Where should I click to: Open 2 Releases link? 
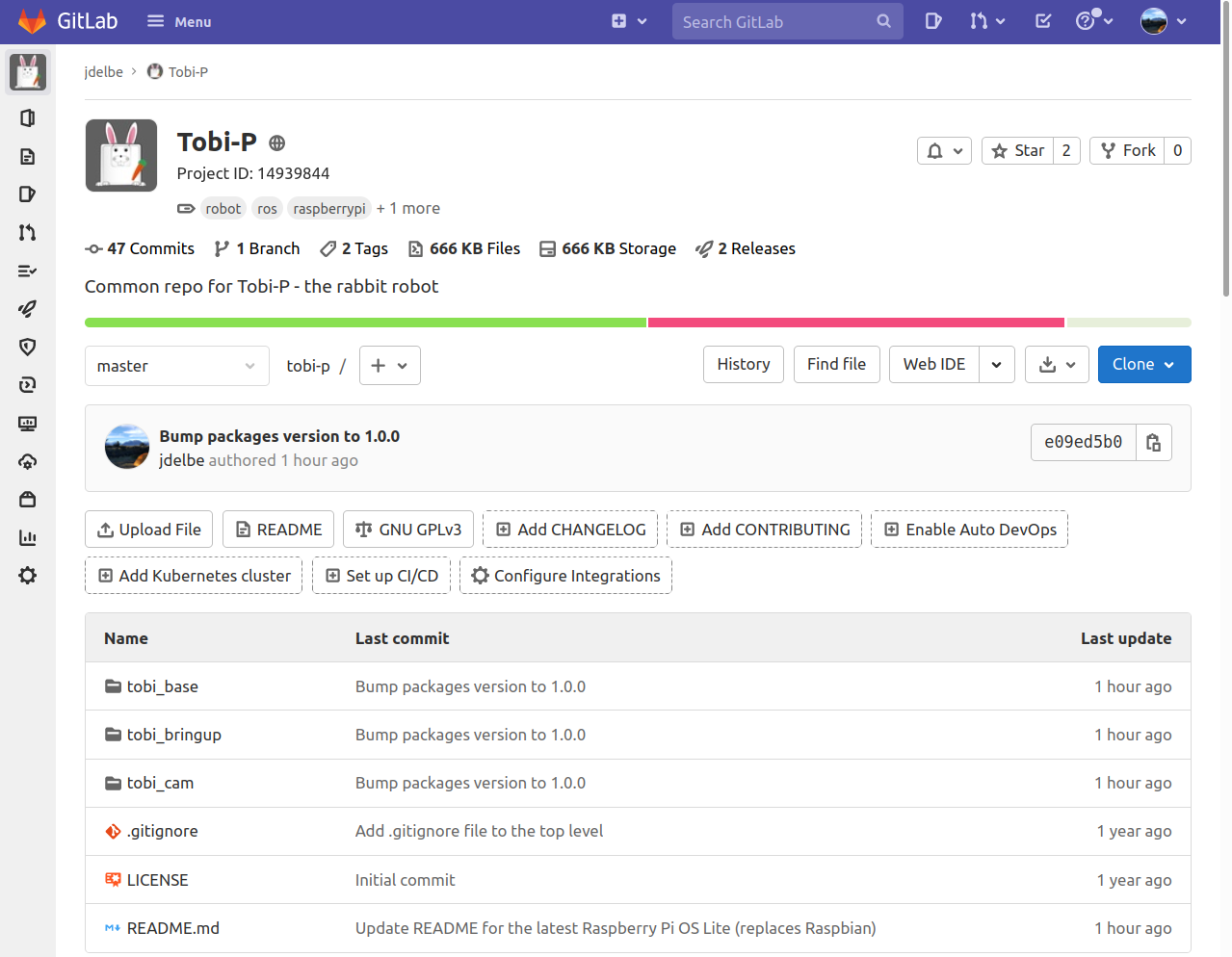pyautogui.click(x=746, y=248)
